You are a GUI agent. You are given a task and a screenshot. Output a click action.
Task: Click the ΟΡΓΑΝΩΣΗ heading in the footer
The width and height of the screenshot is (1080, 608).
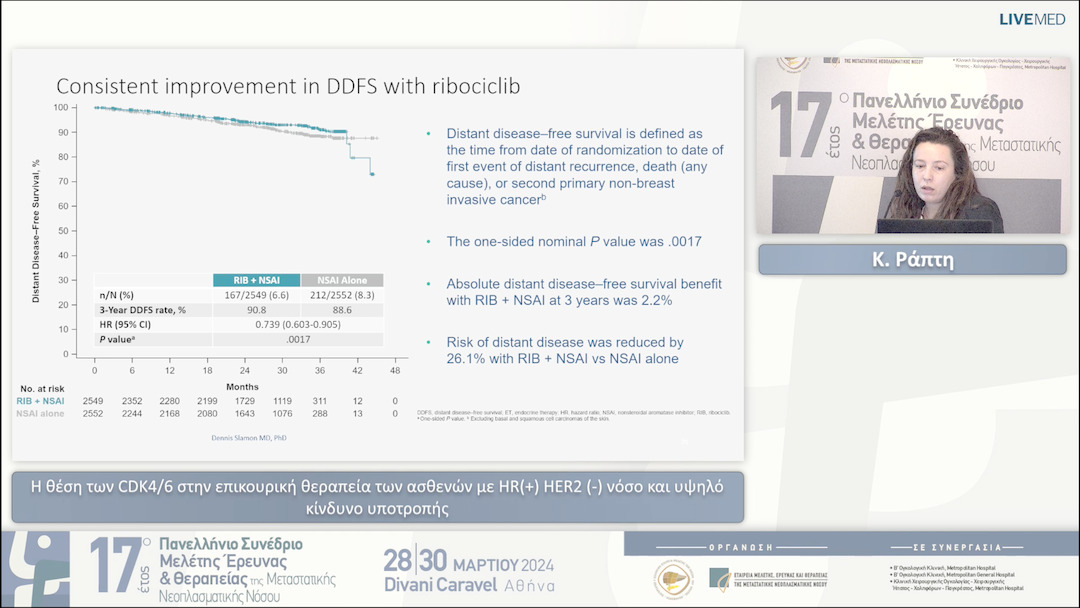(x=741, y=547)
